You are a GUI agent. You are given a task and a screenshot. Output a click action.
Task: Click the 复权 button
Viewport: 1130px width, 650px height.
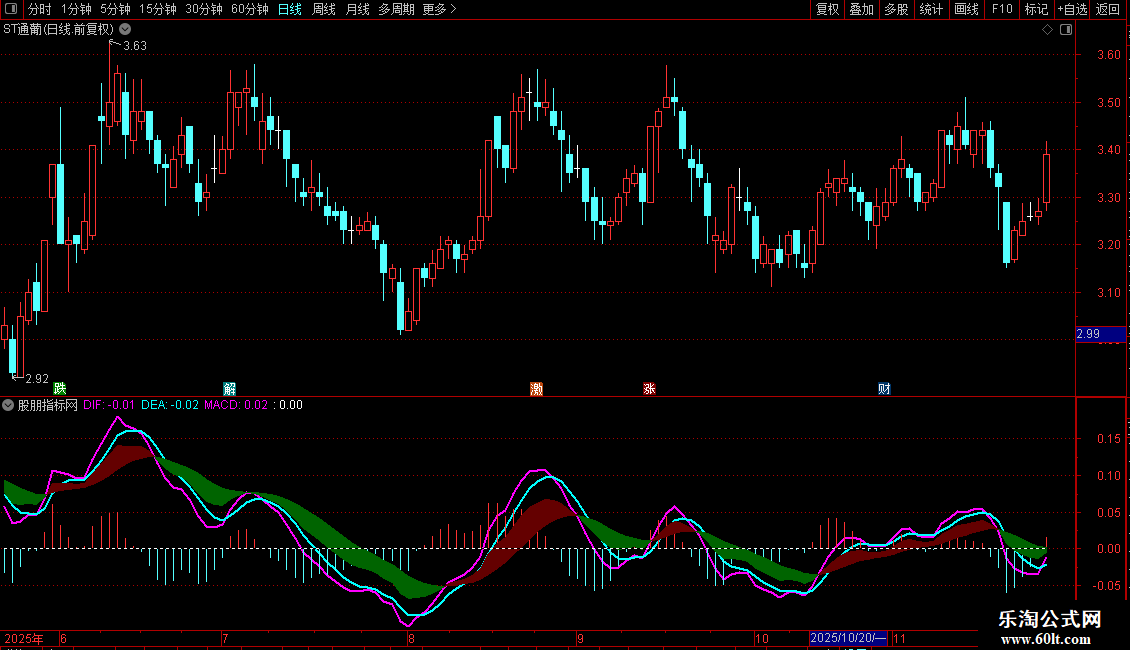[x=827, y=9]
